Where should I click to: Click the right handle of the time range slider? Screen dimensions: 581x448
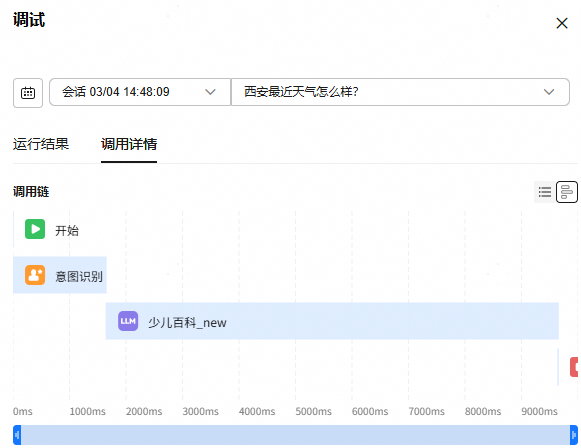574,435
